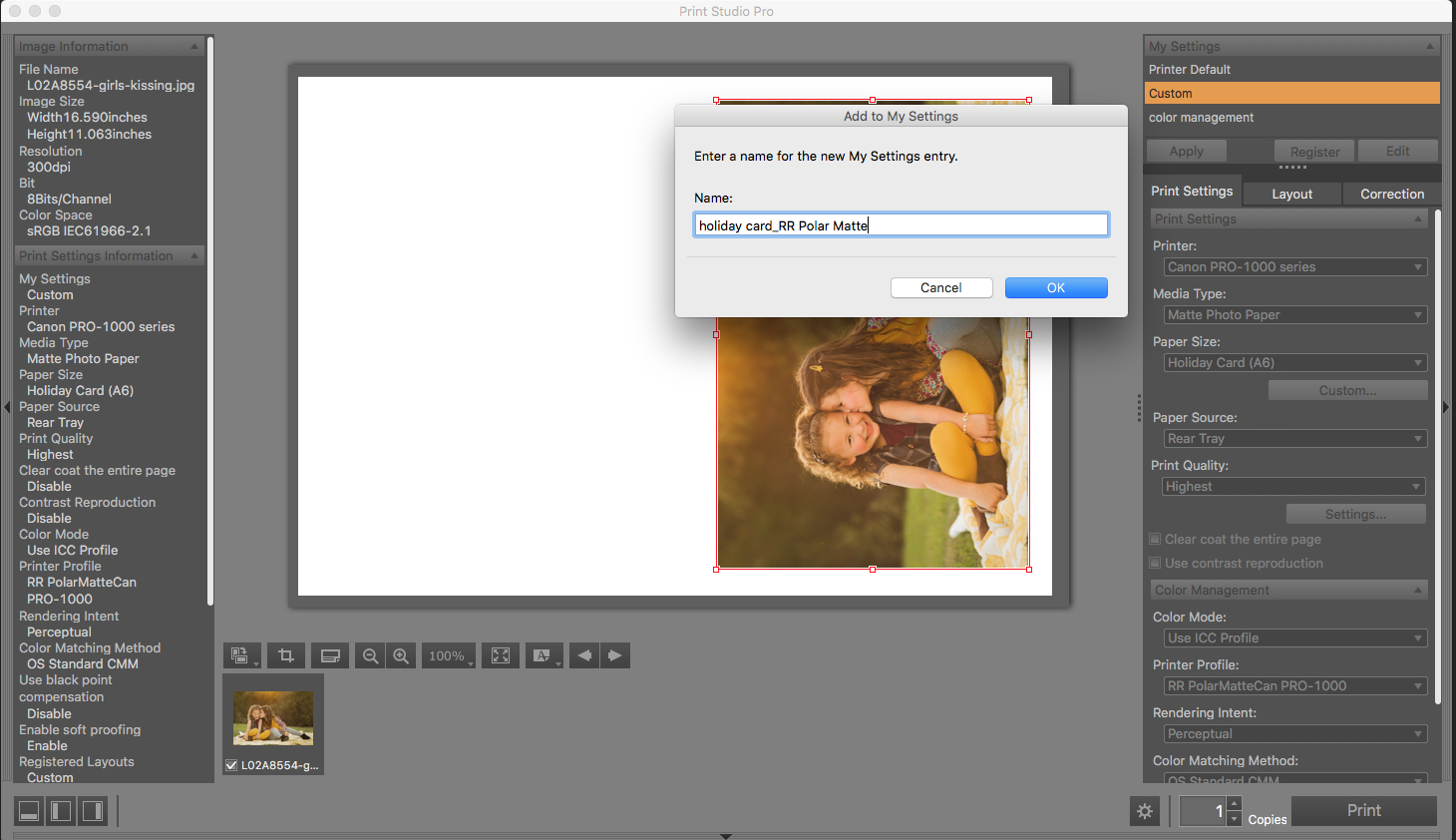The image size is (1456, 840).
Task: Uncheck the L02A8554 thumbnail checkbox
Action: pos(231,765)
